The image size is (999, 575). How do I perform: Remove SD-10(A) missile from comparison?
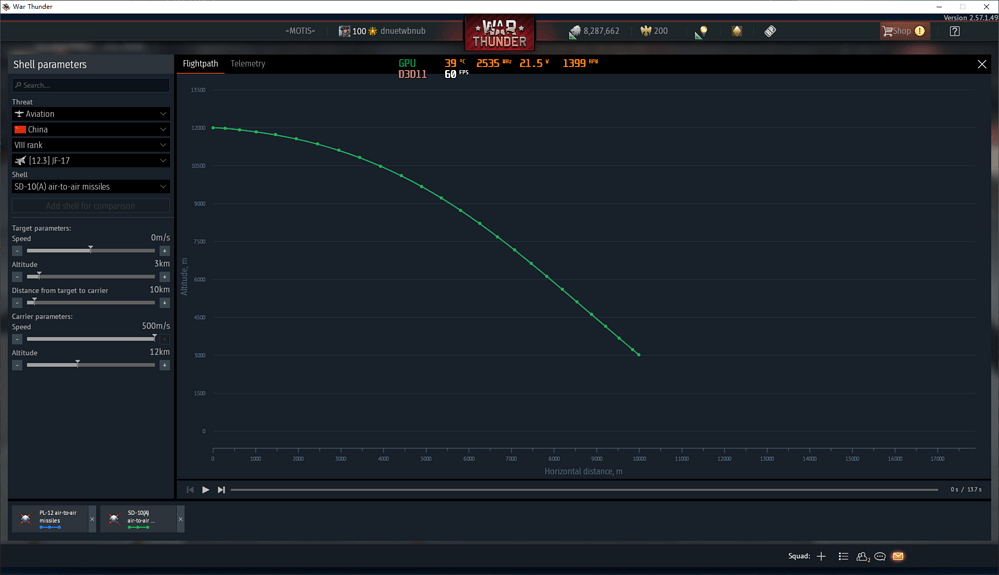pyautogui.click(x=180, y=519)
